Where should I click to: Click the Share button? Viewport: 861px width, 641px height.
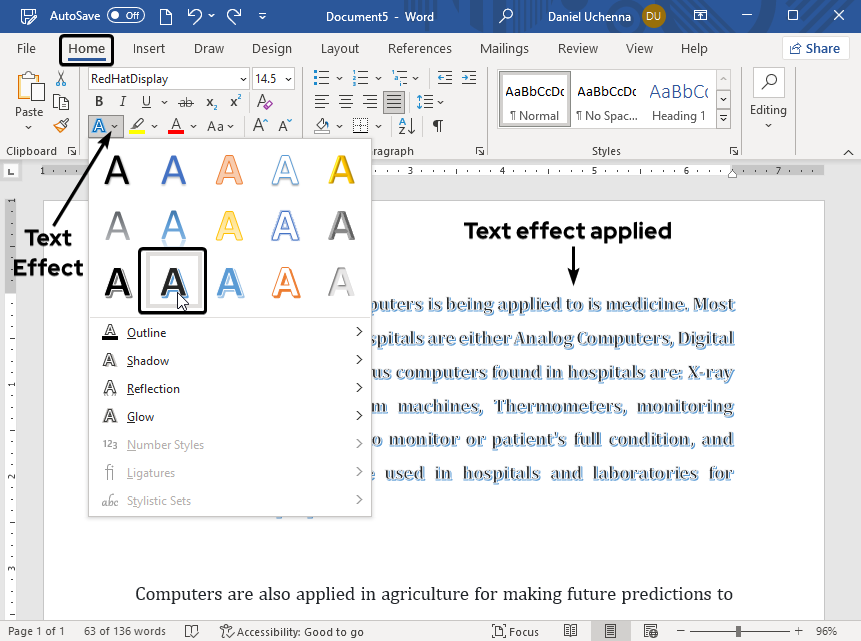(x=816, y=47)
